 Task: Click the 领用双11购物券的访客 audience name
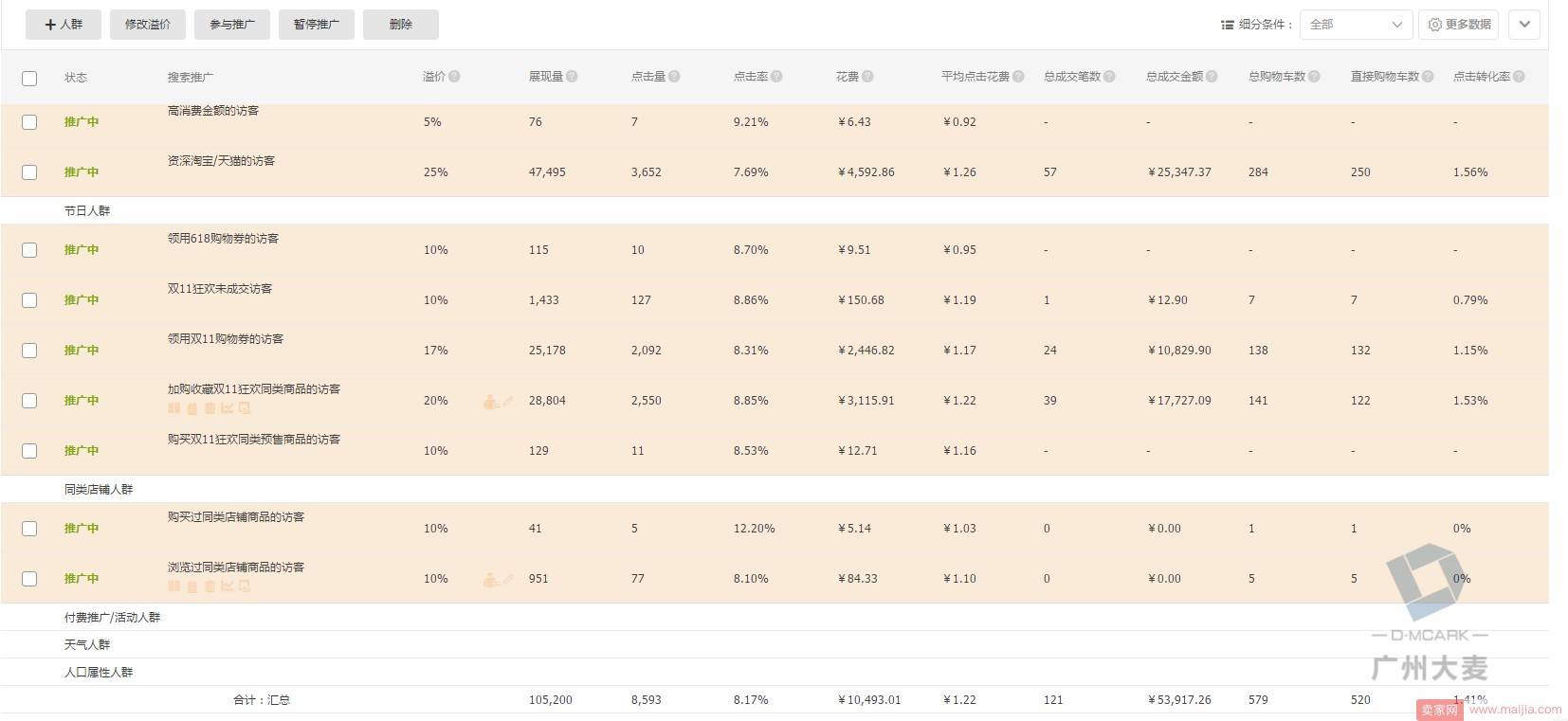coord(226,339)
